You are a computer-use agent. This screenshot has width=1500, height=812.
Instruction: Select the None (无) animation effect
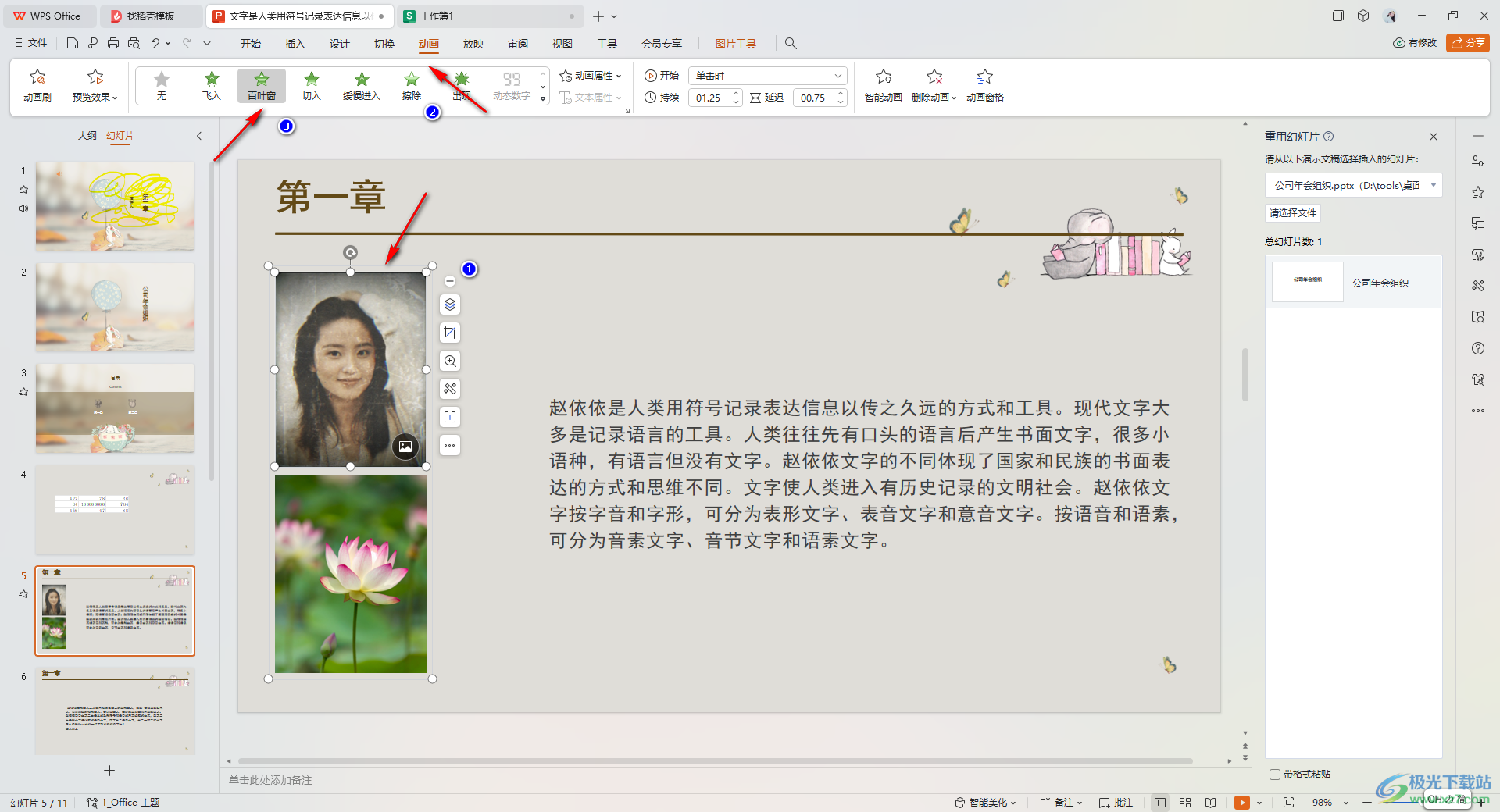point(162,85)
